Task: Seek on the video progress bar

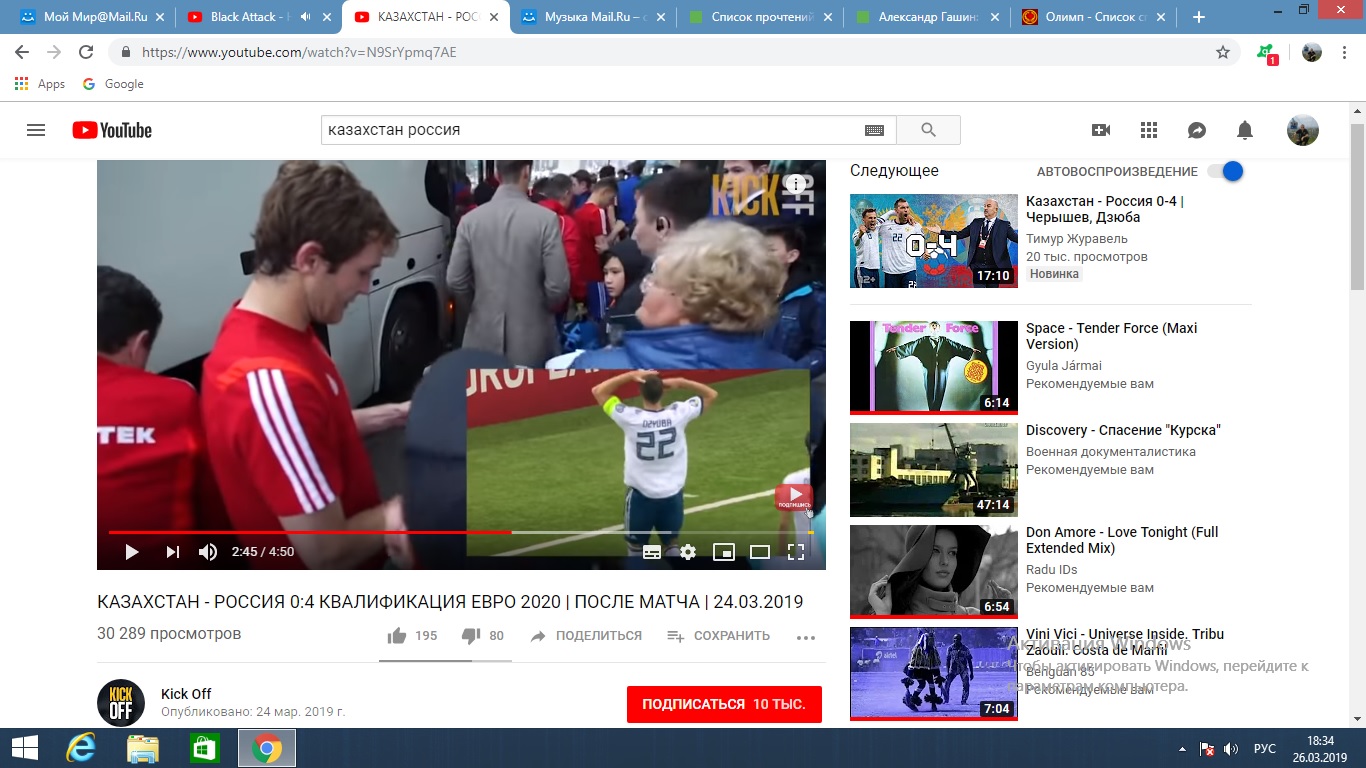Action: [461, 532]
